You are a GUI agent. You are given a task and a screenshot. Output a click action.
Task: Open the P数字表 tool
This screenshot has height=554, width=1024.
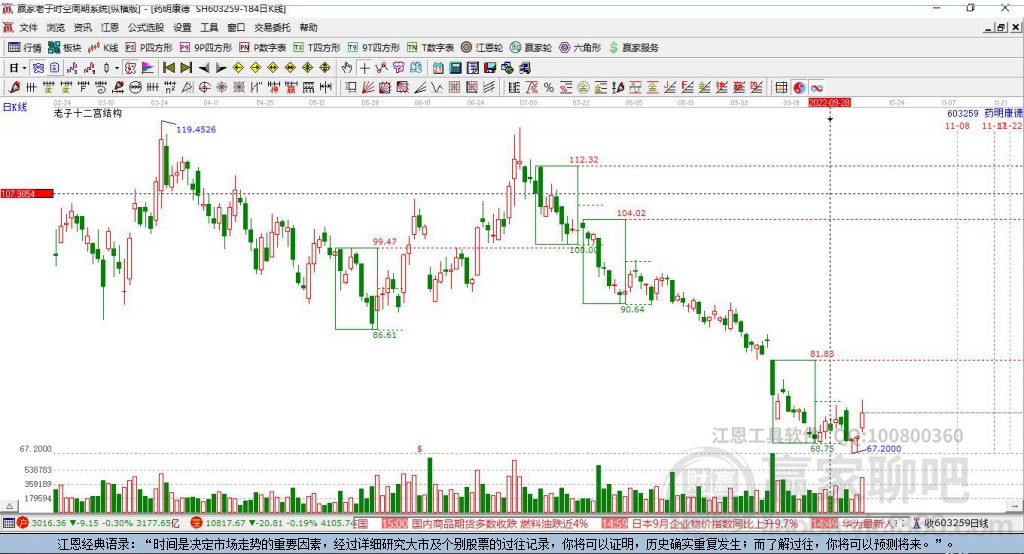[263, 48]
